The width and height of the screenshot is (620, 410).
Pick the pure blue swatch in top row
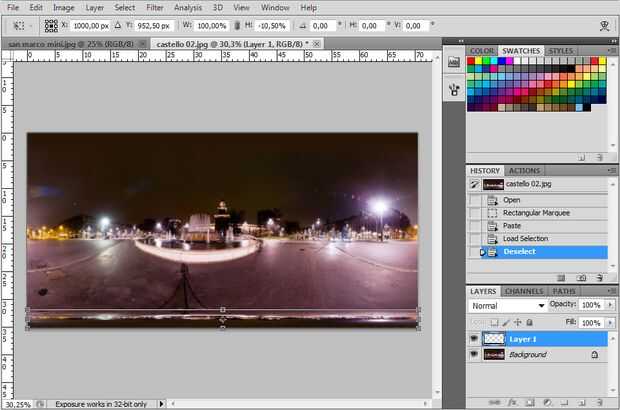click(501, 61)
